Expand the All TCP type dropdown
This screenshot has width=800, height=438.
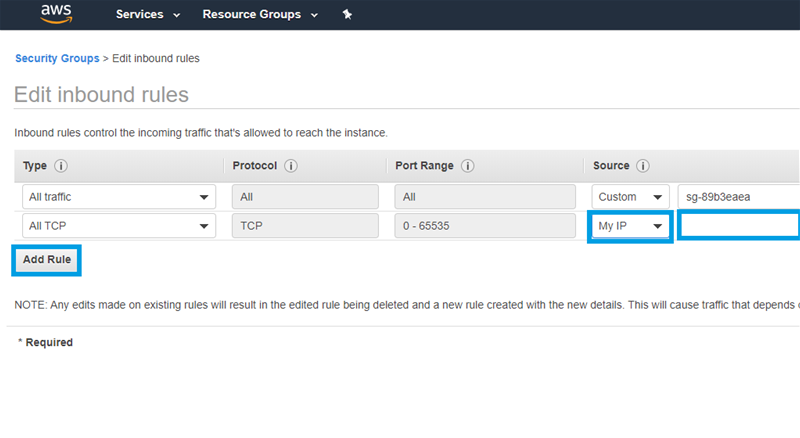[119, 226]
